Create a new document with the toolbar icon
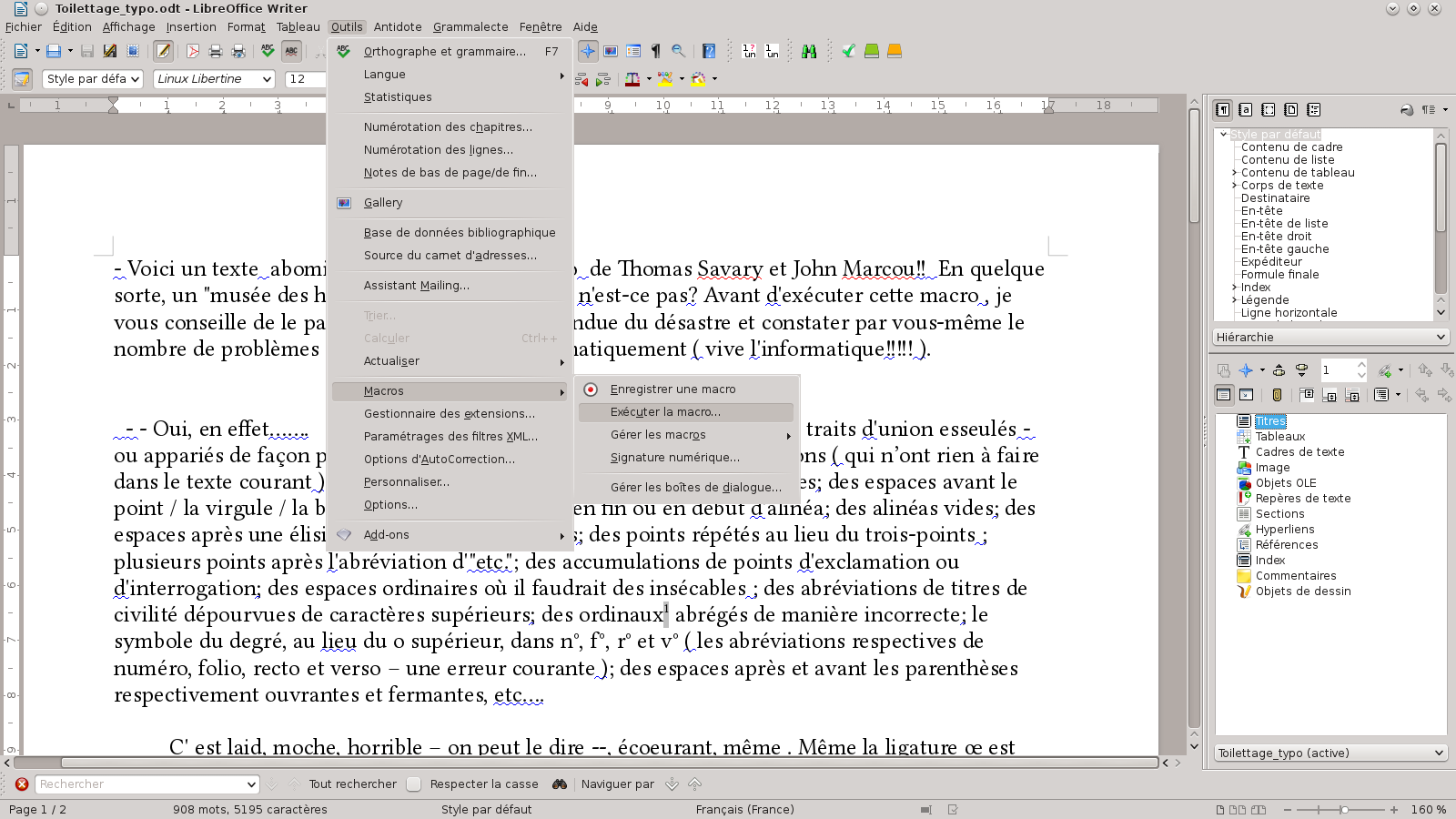 (x=20, y=52)
